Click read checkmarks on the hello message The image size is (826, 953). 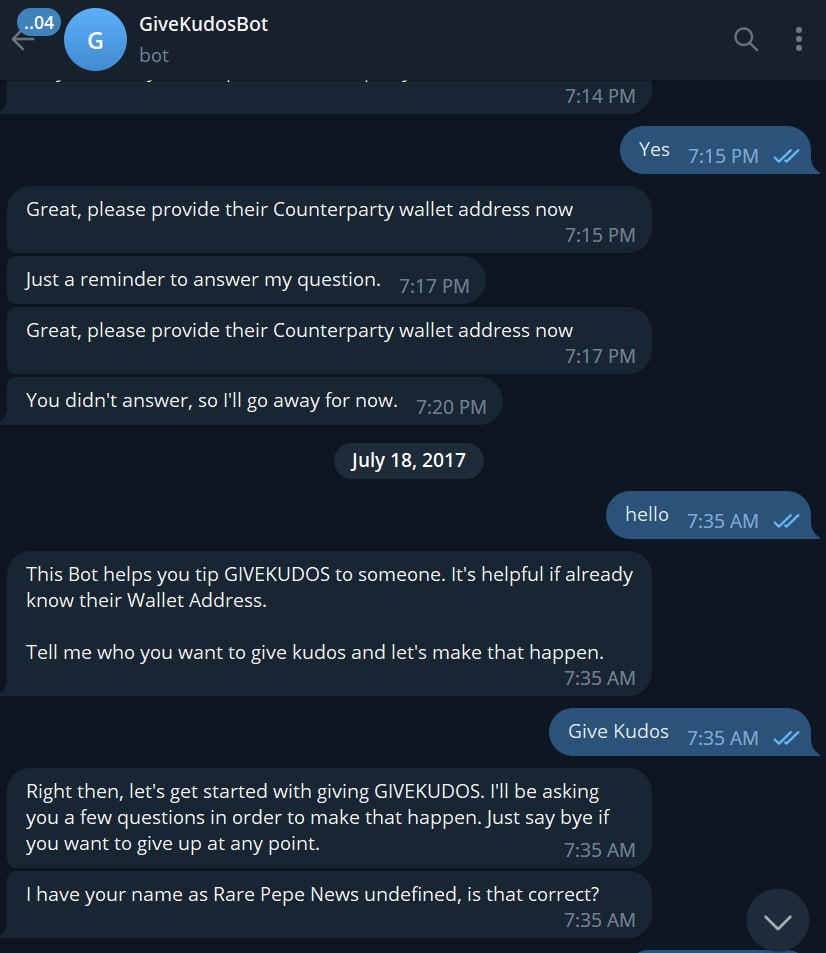pyautogui.click(x=786, y=521)
